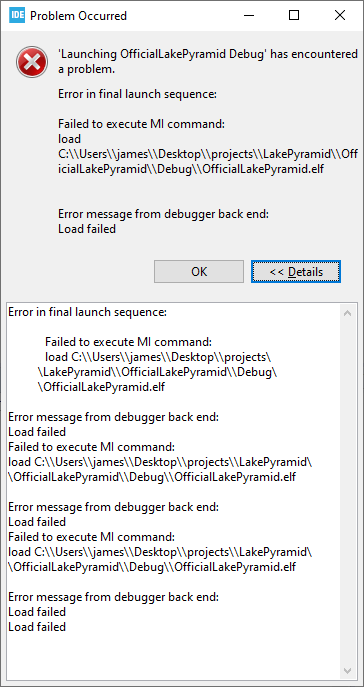
Task: Click 'Error in final launch sequence:' in details
Action: coord(88,312)
